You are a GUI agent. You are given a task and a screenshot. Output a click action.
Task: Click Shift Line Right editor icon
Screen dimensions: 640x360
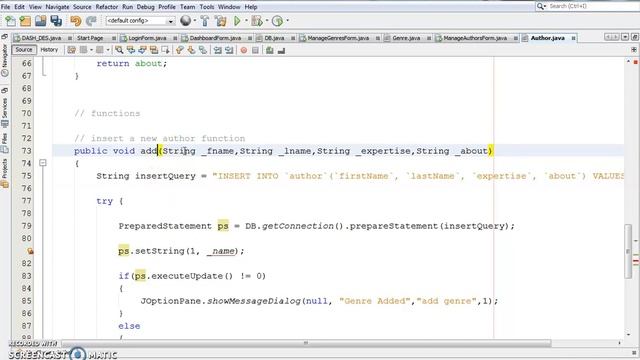point(229,50)
